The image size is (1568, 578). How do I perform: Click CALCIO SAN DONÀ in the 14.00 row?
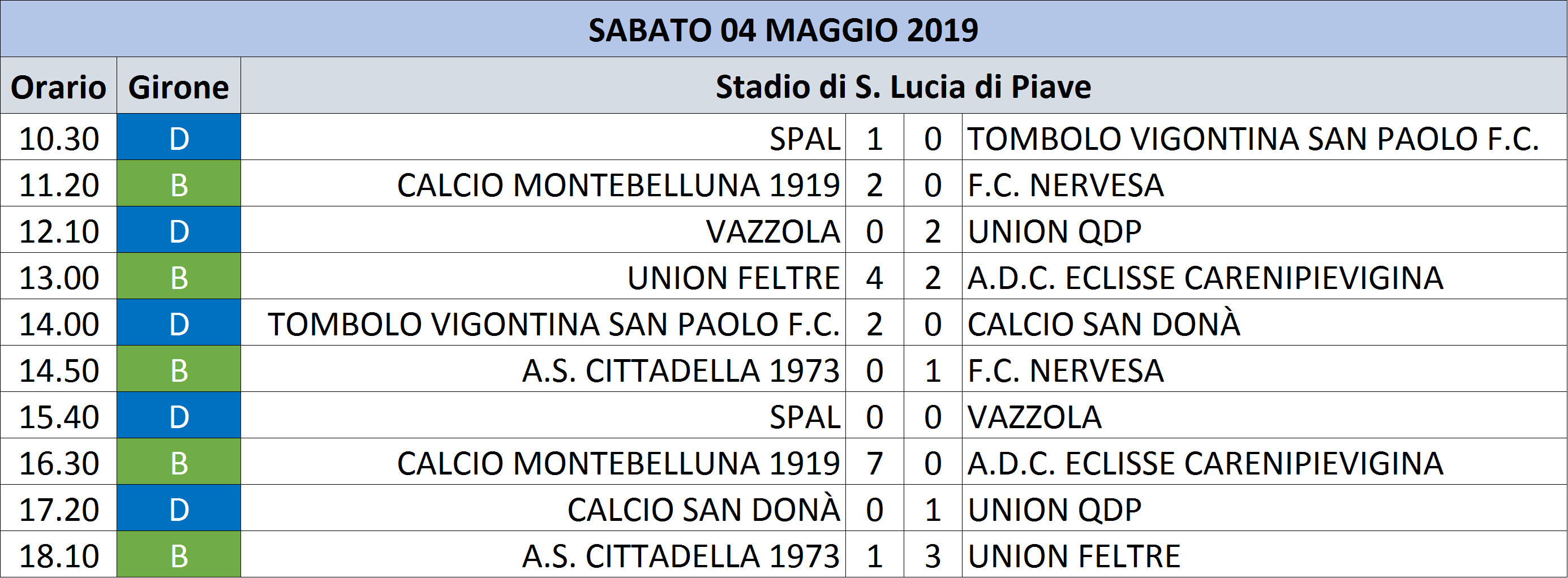[1103, 322]
